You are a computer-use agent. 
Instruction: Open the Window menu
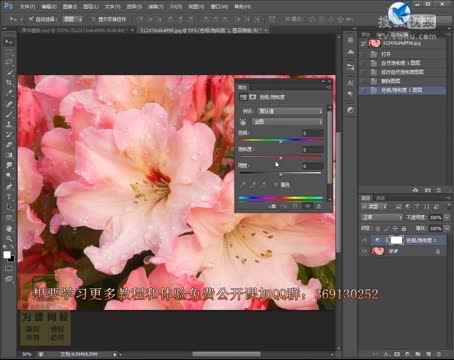click(219, 7)
